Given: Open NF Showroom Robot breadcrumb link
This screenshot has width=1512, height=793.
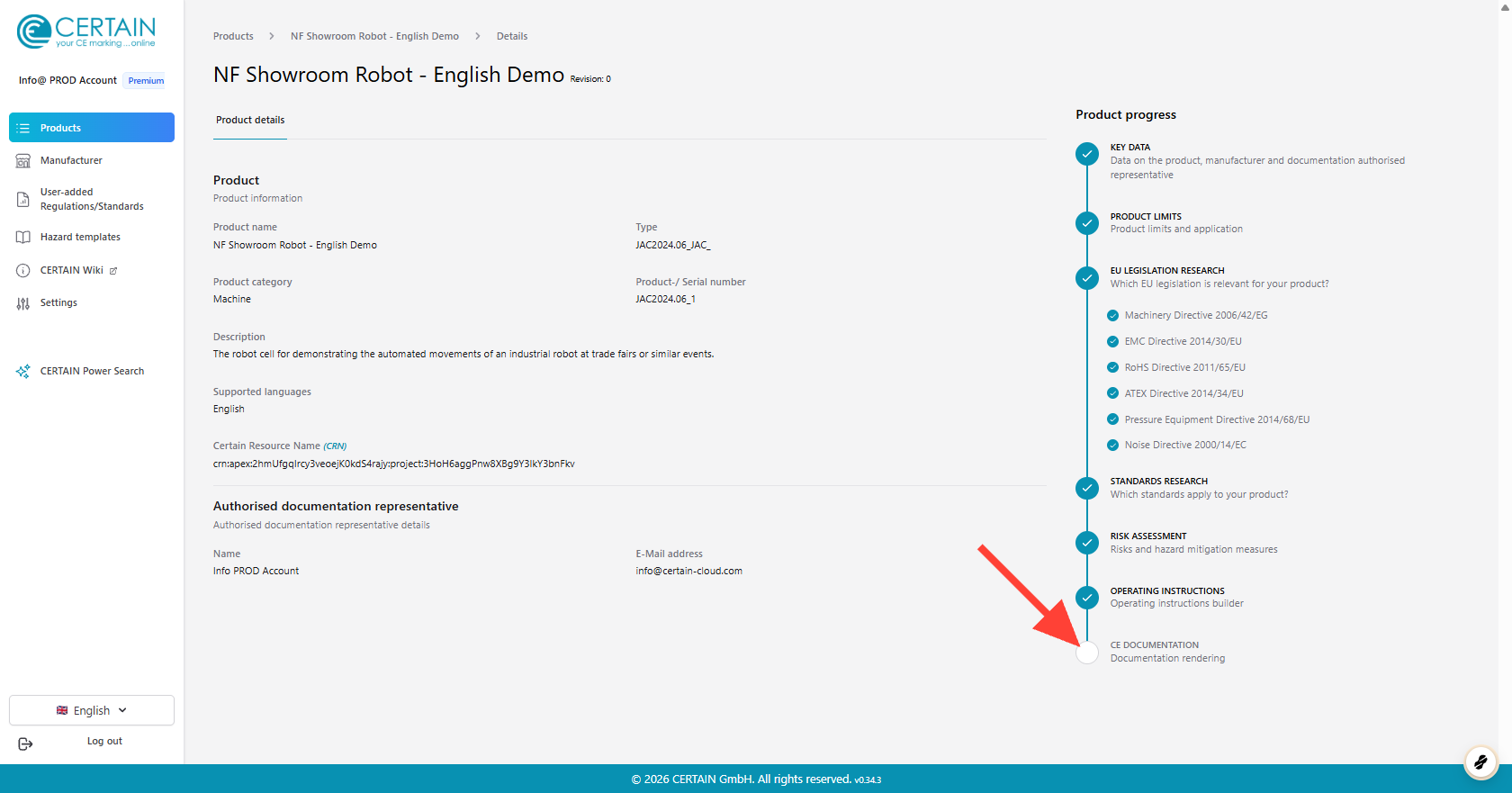Looking at the screenshot, I should pyautogui.click(x=374, y=37).
